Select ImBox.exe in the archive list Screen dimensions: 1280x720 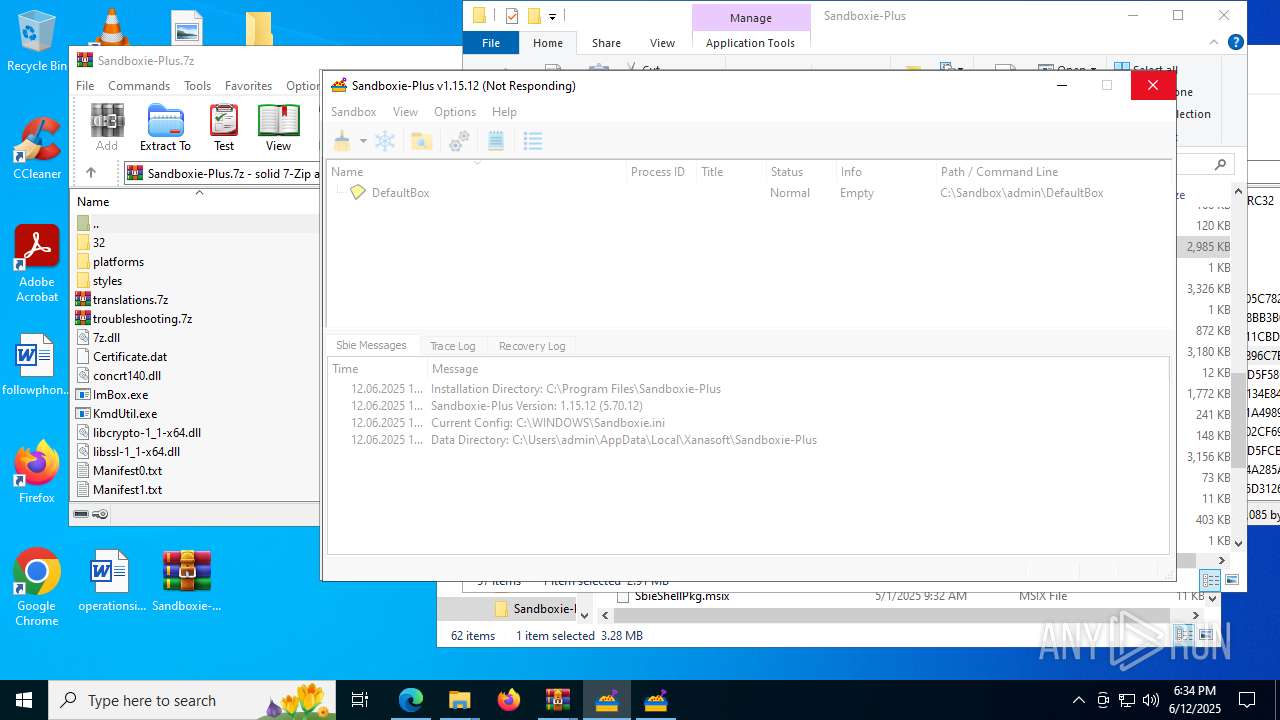[x=120, y=395]
